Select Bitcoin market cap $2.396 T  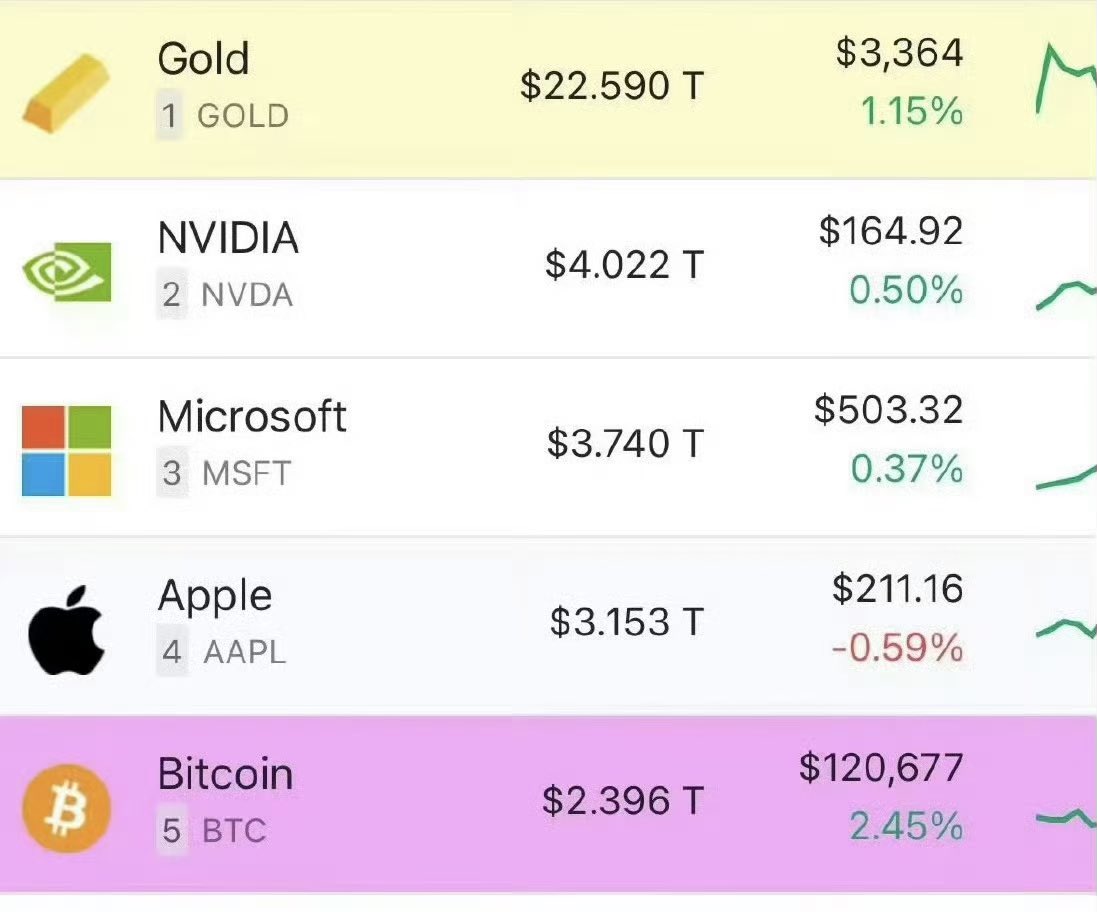tap(623, 801)
